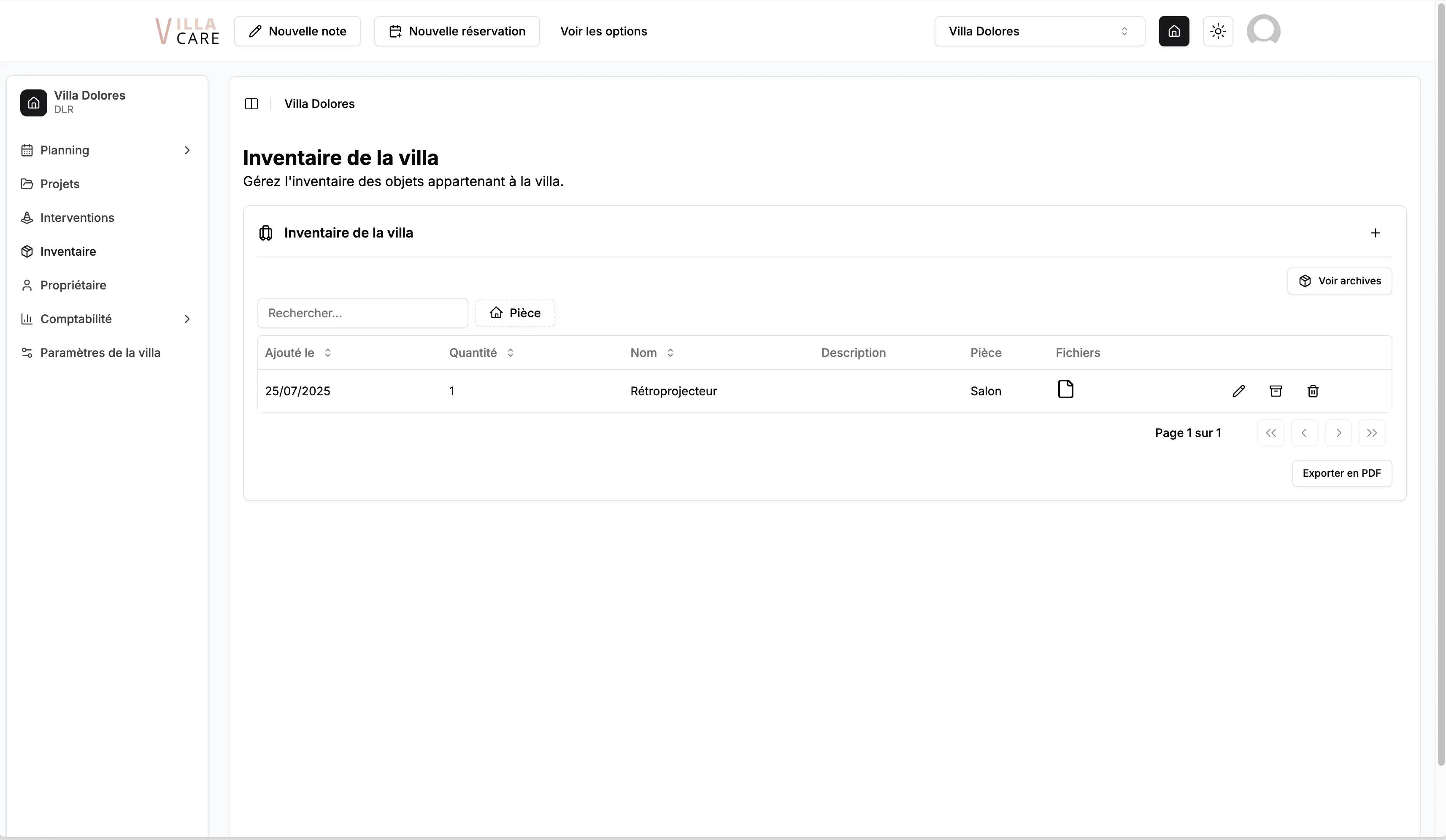Open the attached file icon in Fichiers

[x=1065, y=389]
